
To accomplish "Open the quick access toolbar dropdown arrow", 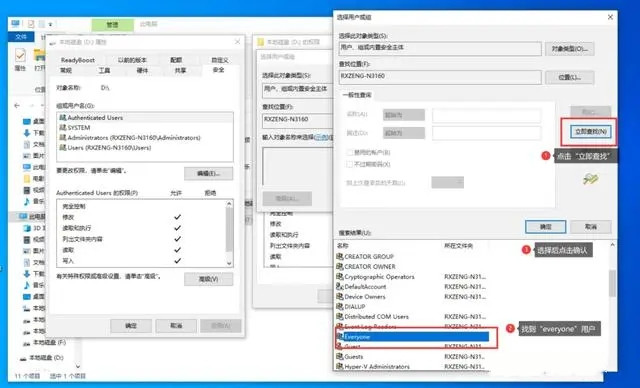I will coord(50,24).
